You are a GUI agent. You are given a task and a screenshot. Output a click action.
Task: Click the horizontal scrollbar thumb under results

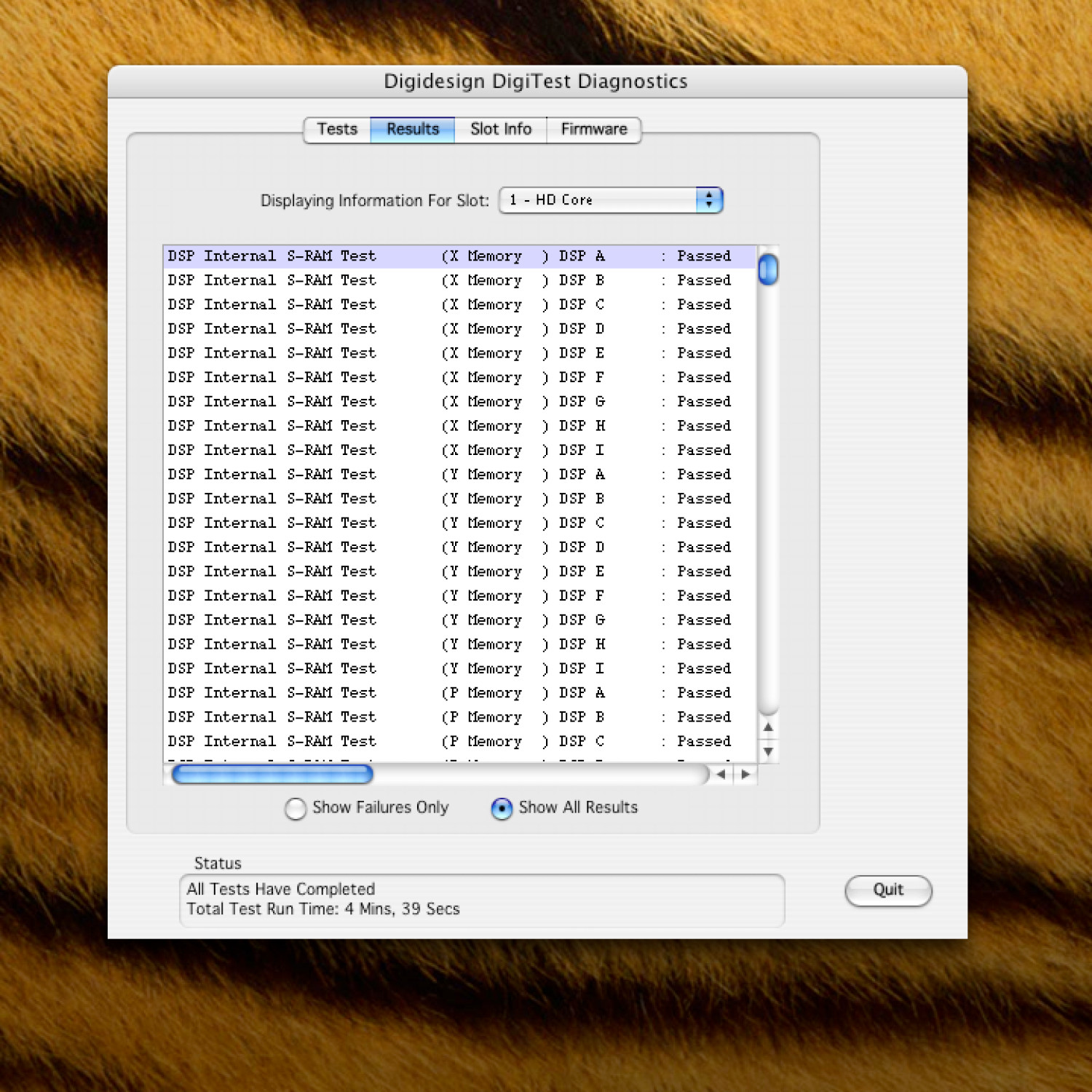(x=272, y=775)
